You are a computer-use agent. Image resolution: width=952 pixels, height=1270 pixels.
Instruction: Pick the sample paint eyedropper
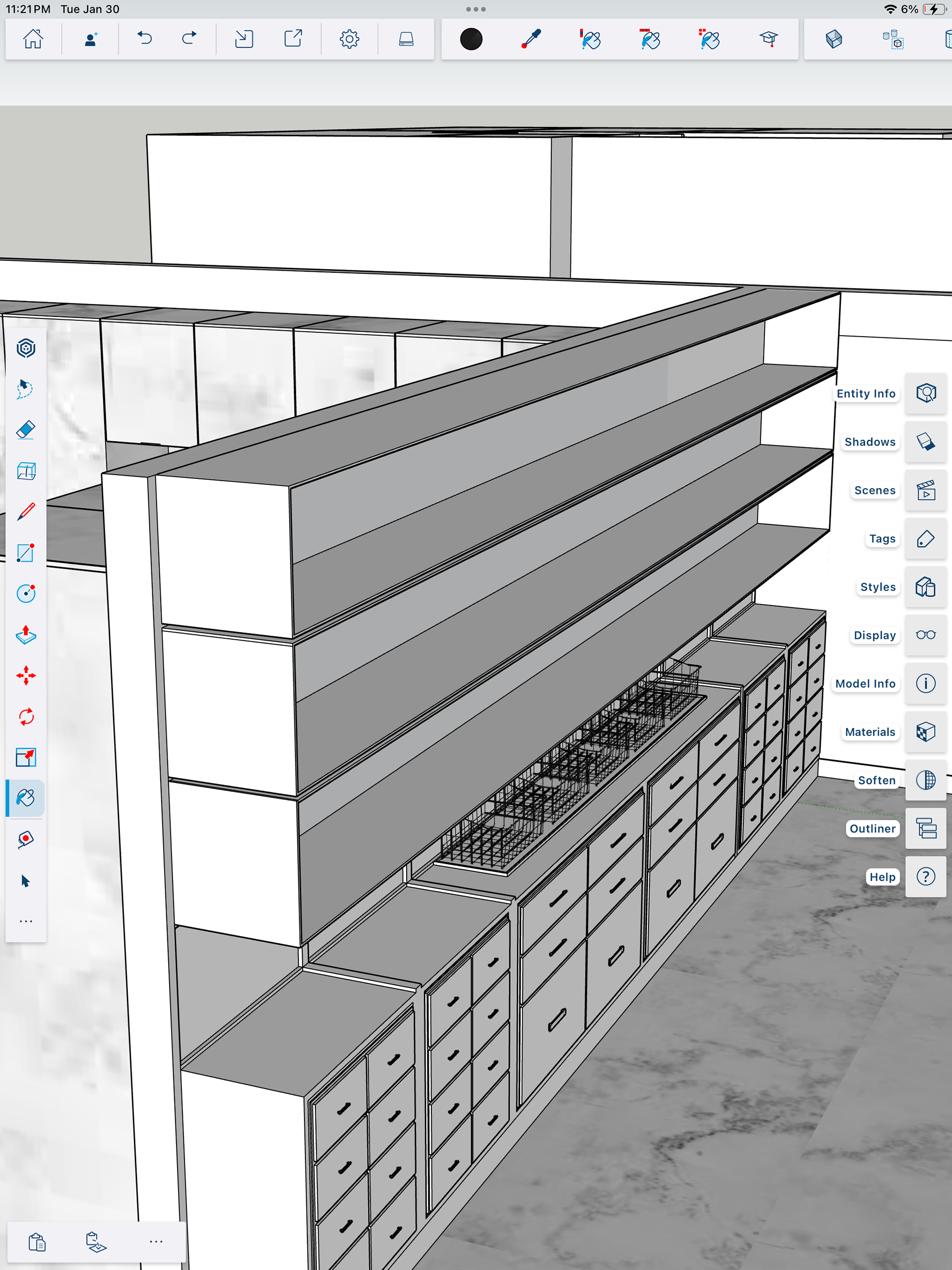pos(531,39)
